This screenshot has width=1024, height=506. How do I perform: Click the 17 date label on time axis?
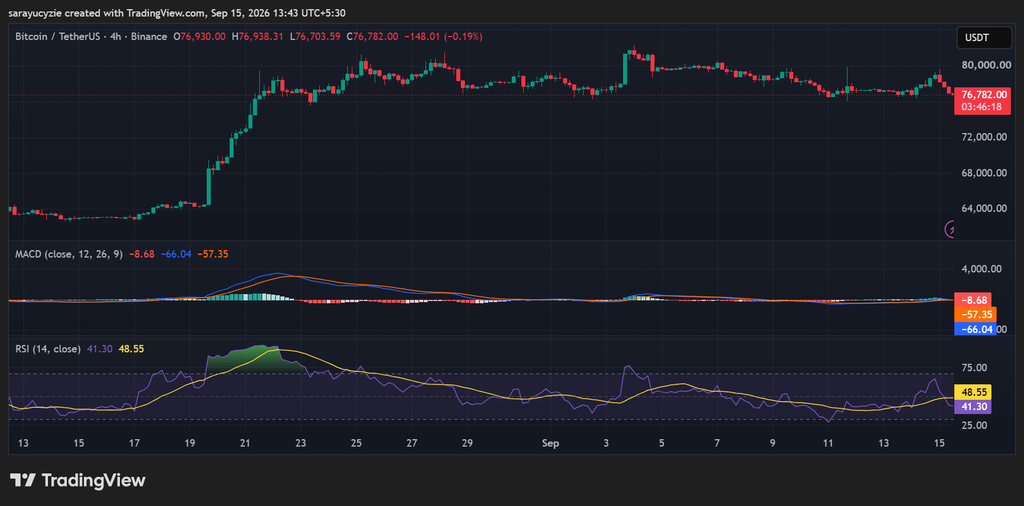(x=134, y=443)
